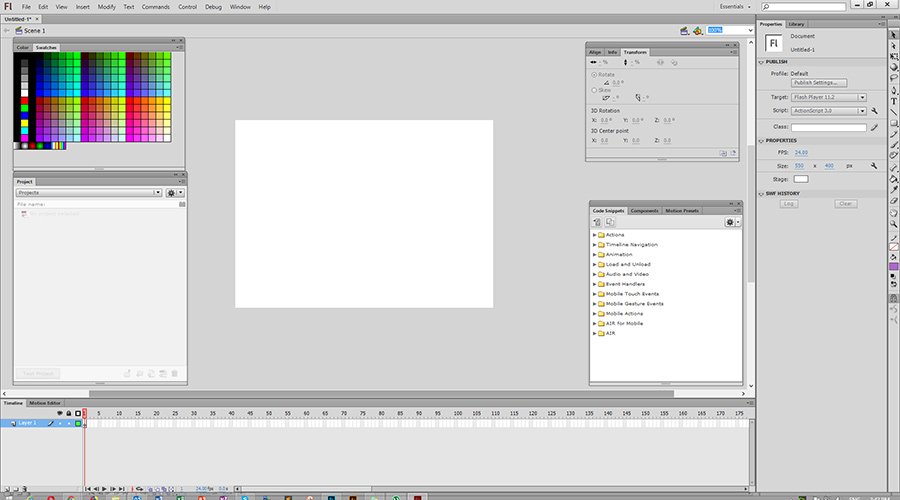
Task: Collapse the PUBLISH section
Action: tap(761, 62)
